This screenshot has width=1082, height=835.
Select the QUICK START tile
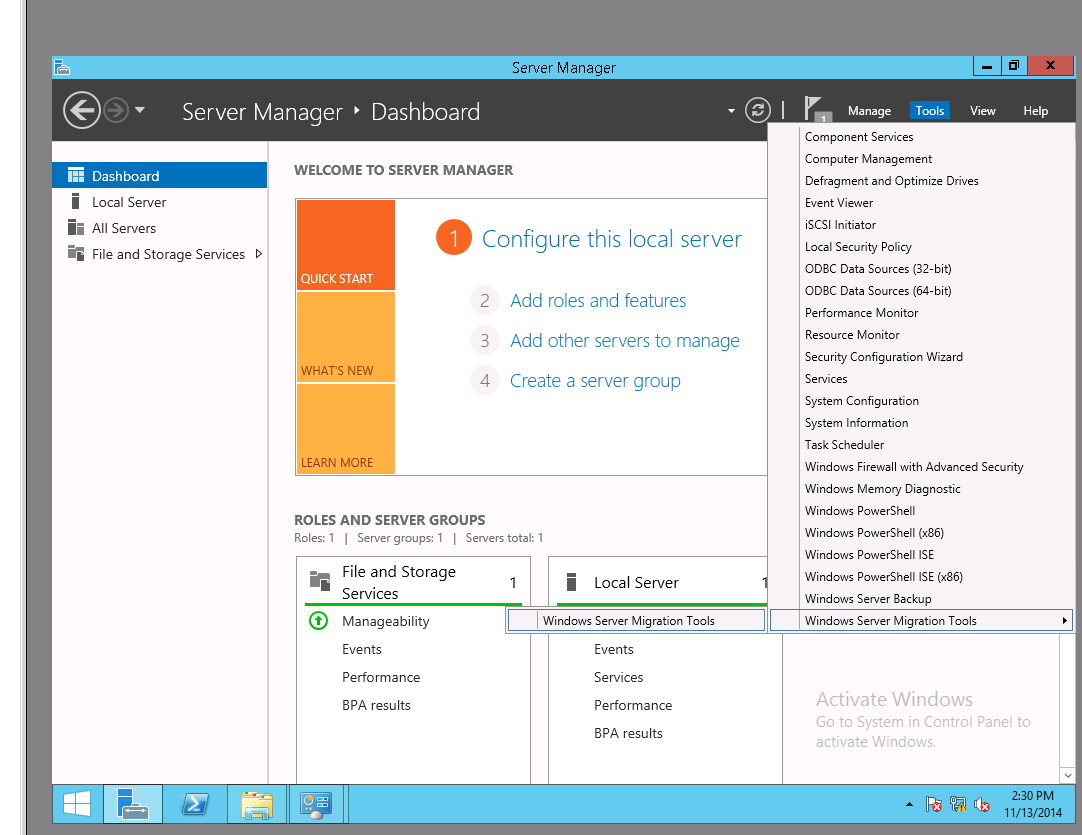click(346, 245)
